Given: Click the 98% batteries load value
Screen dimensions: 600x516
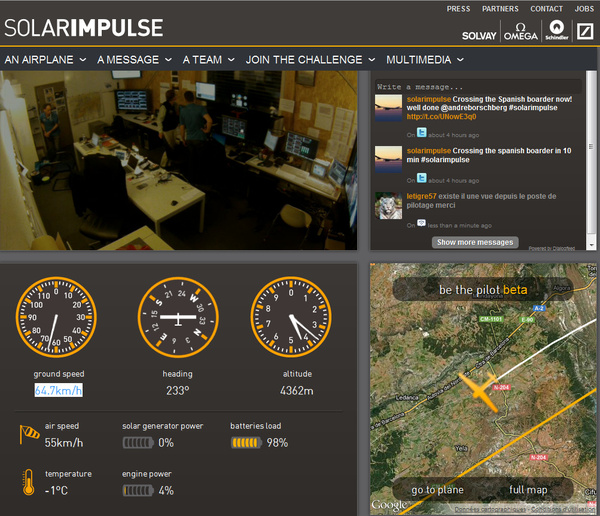Looking at the screenshot, I should (277, 443).
